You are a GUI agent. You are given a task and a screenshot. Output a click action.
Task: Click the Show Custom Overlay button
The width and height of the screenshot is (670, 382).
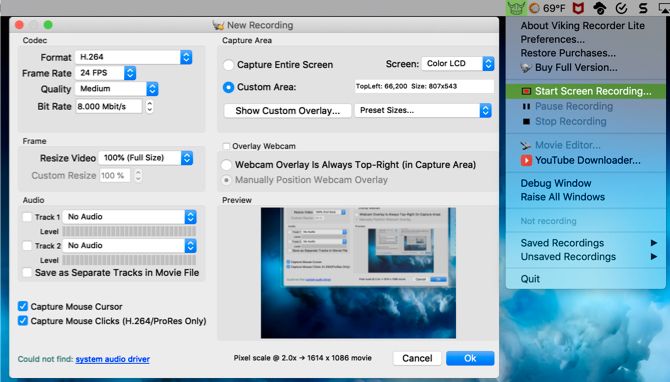(288, 111)
